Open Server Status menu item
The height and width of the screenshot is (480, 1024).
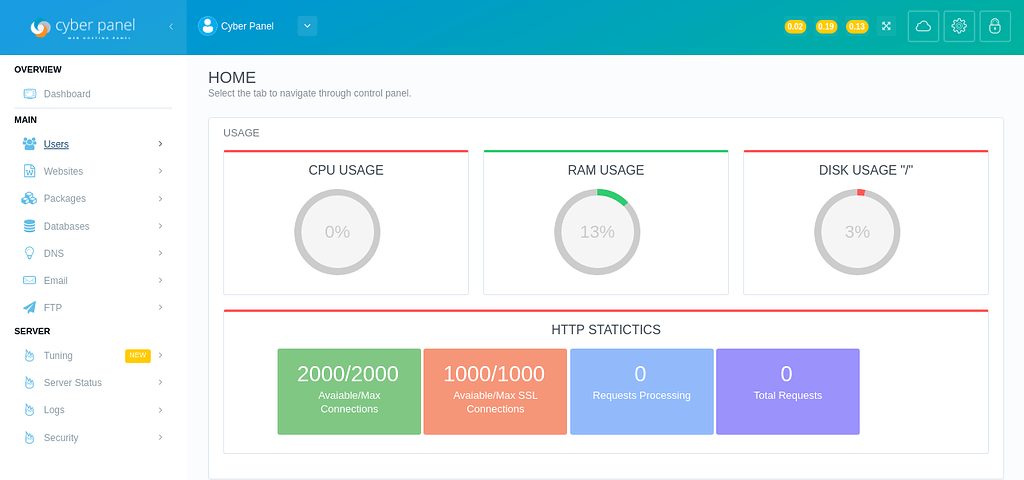point(72,383)
